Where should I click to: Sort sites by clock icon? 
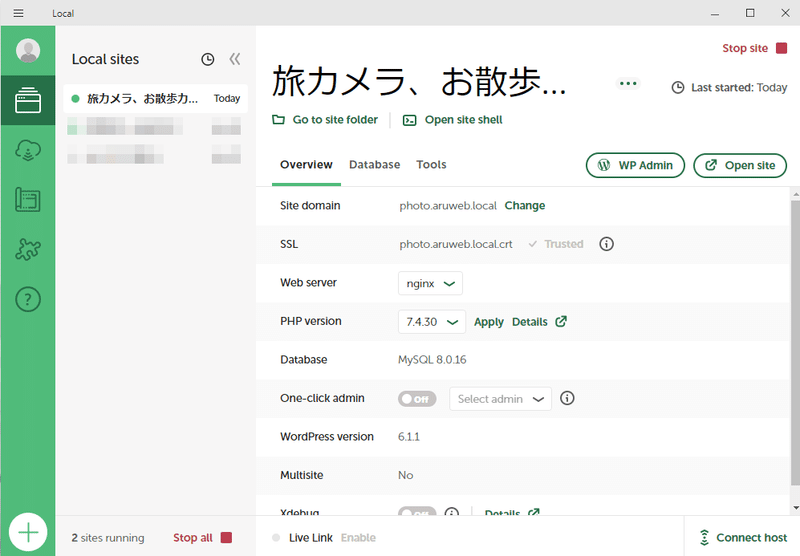(x=208, y=59)
